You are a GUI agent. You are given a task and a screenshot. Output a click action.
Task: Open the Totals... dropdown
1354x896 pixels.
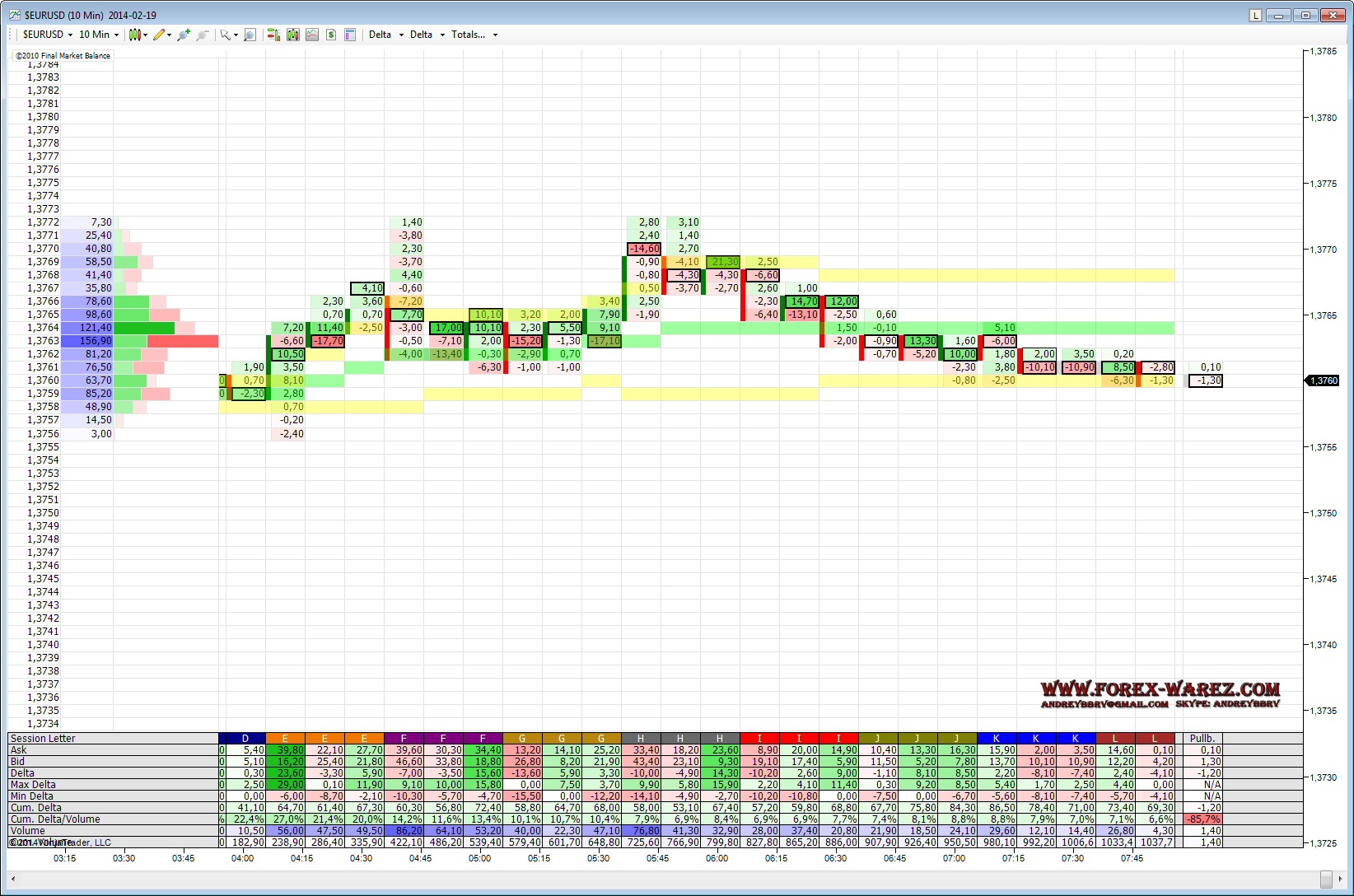pyautogui.click(x=474, y=35)
